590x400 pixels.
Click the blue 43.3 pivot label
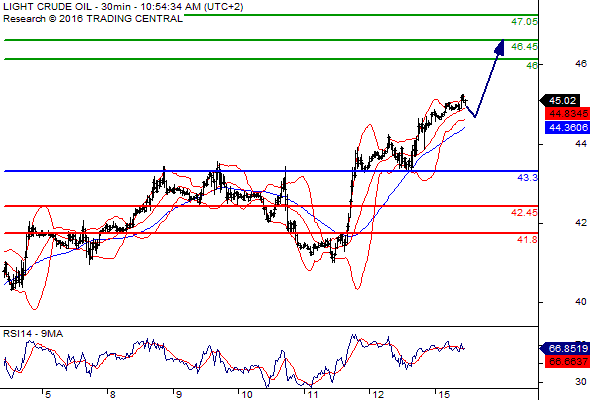point(527,178)
